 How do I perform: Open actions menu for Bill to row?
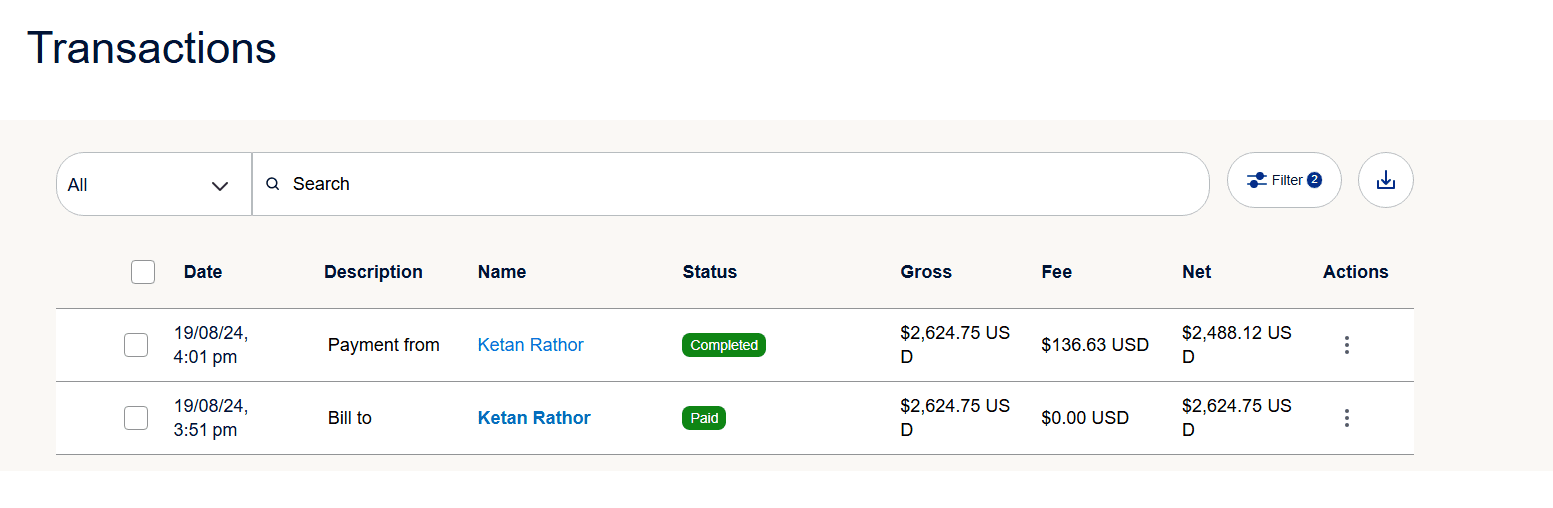tap(1347, 418)
